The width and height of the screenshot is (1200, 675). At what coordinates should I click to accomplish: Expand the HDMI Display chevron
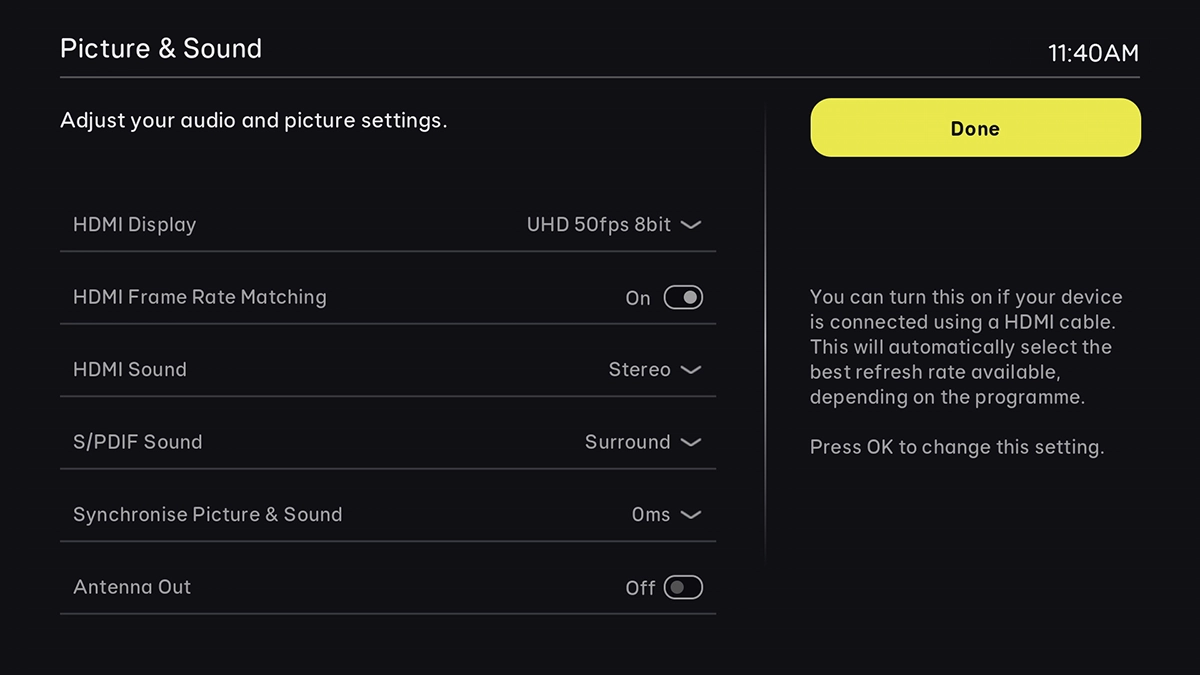click(x=690, y=225)
